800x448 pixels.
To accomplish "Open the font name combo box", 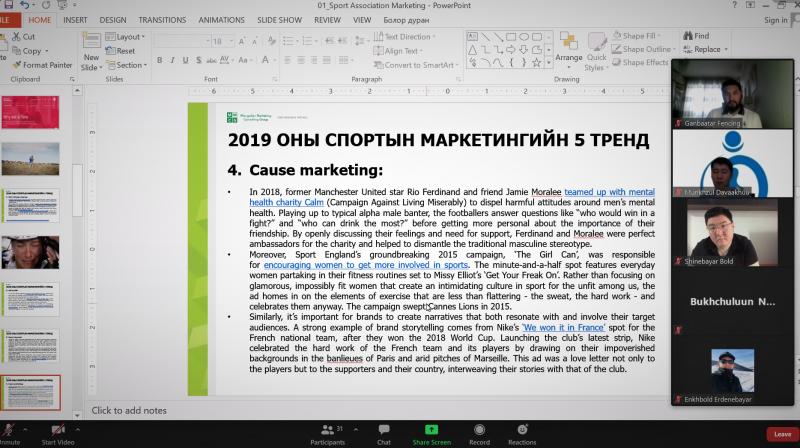I will click(182, 41).
